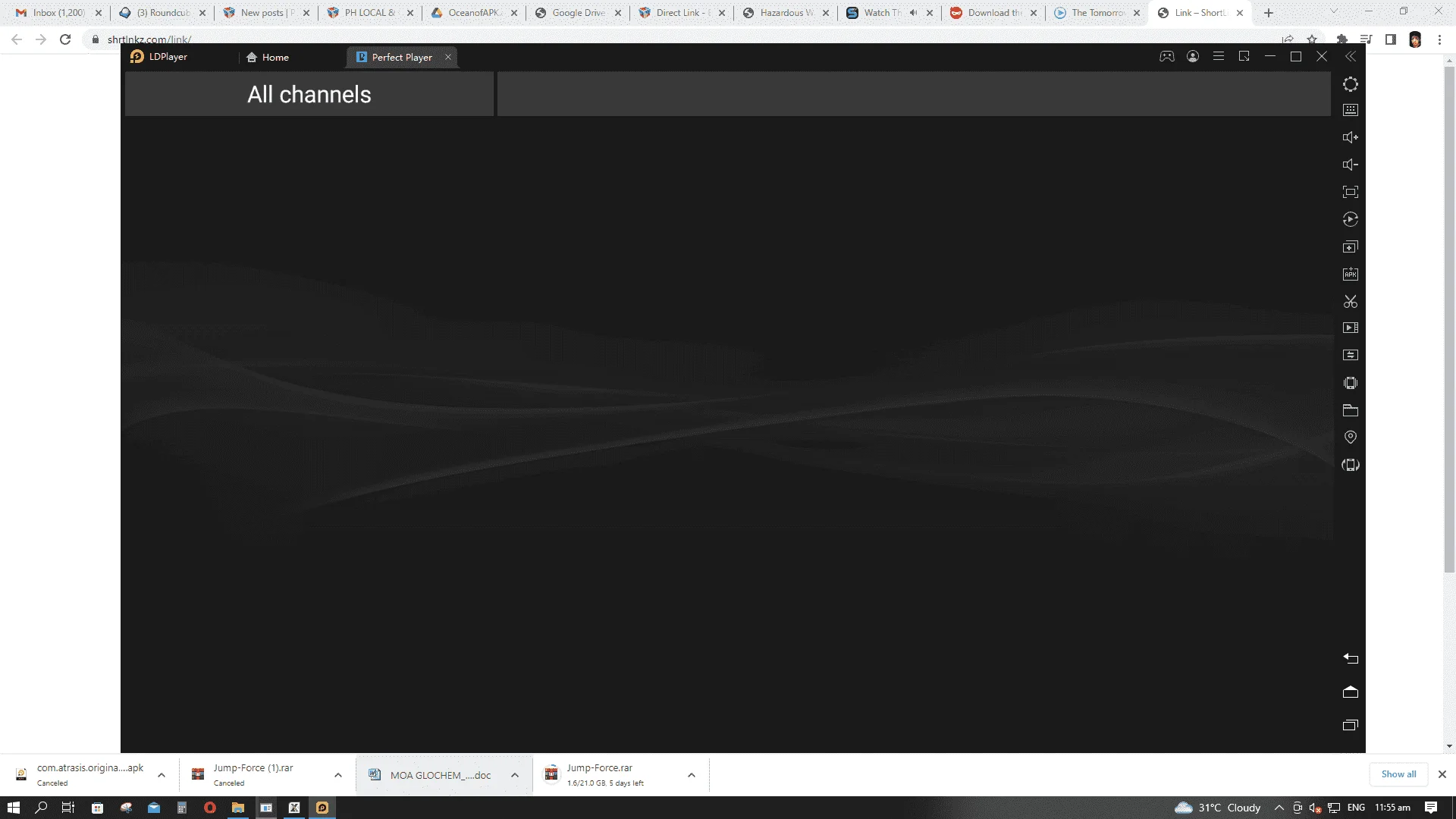Click the Chrome address bar
Viewport: 1456px width, 819px height.
tap(682, 39)
